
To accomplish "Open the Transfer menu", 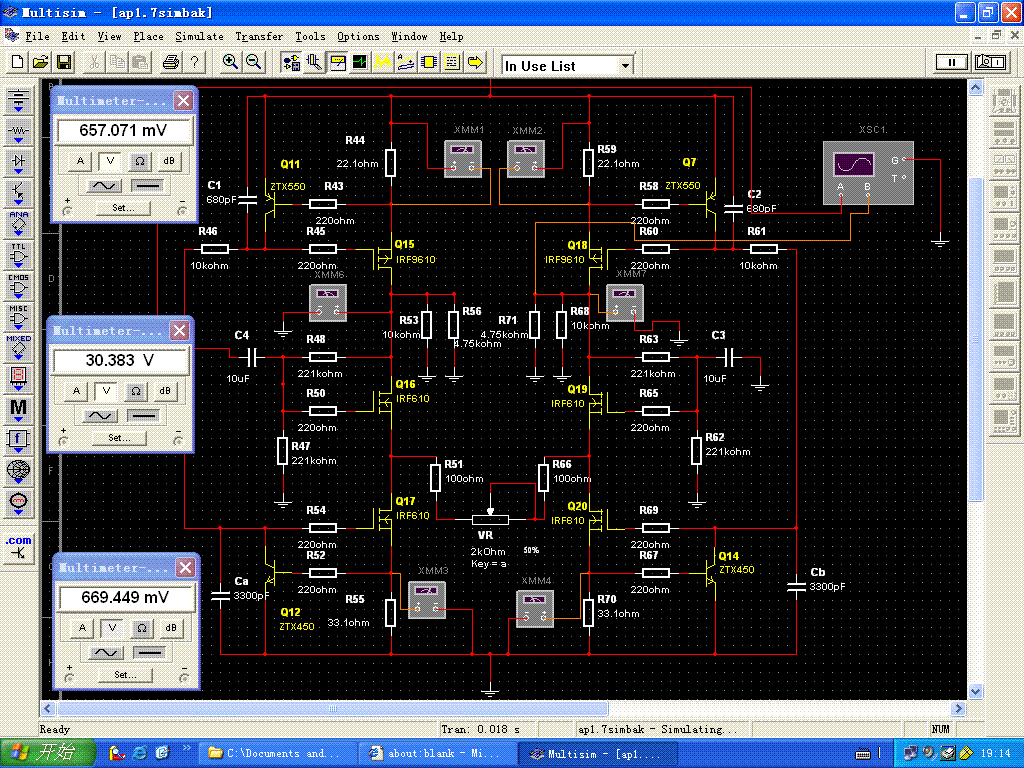I will click(x=259, y=36).
